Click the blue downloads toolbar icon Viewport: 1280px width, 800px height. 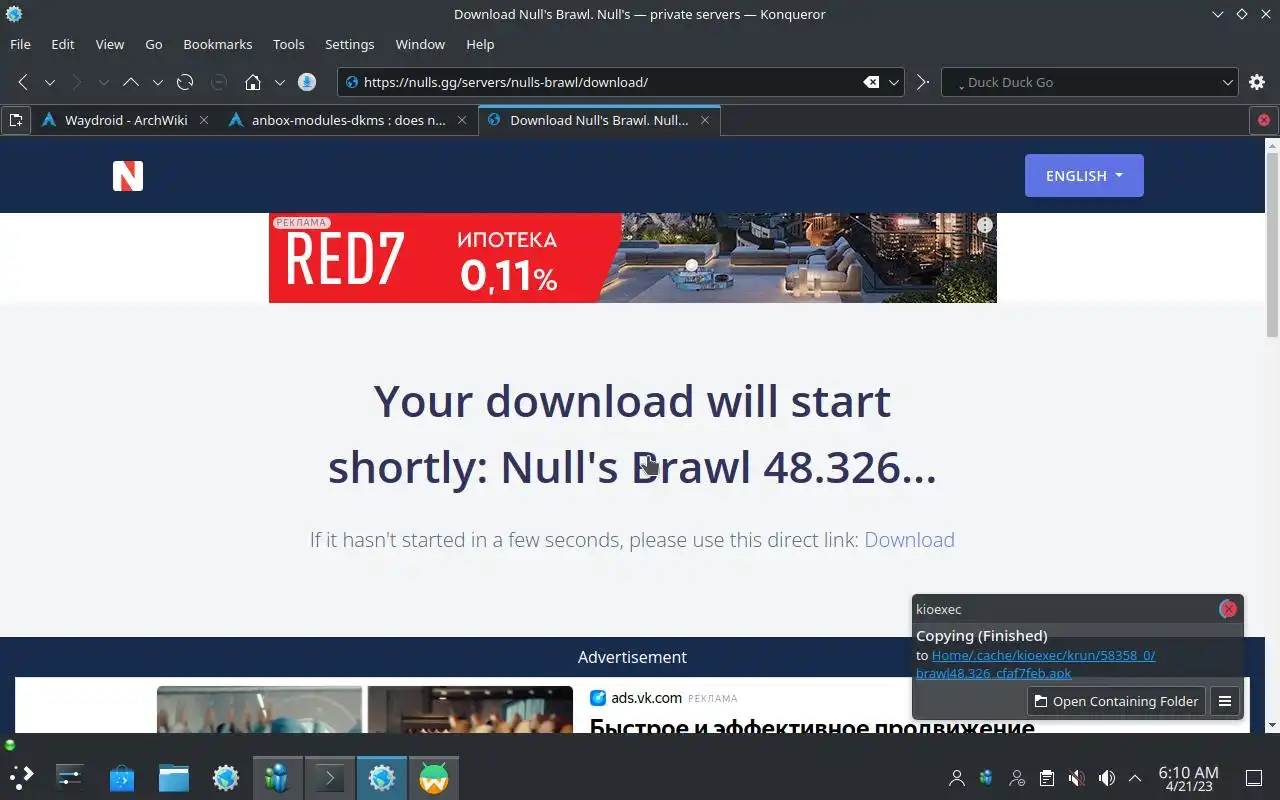tap(307, 82)
